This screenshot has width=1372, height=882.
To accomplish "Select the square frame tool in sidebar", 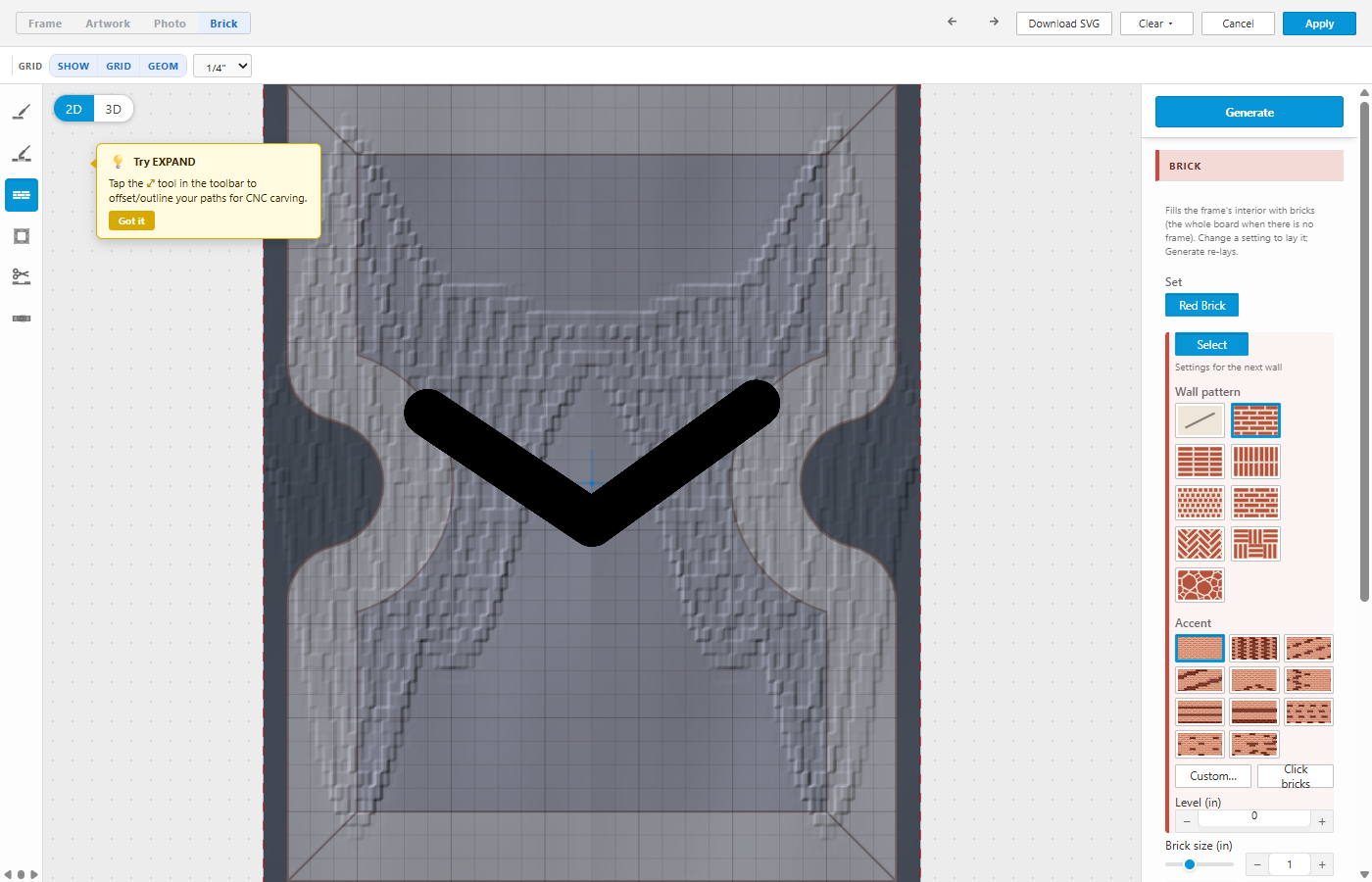I will (x=22, y=236).
